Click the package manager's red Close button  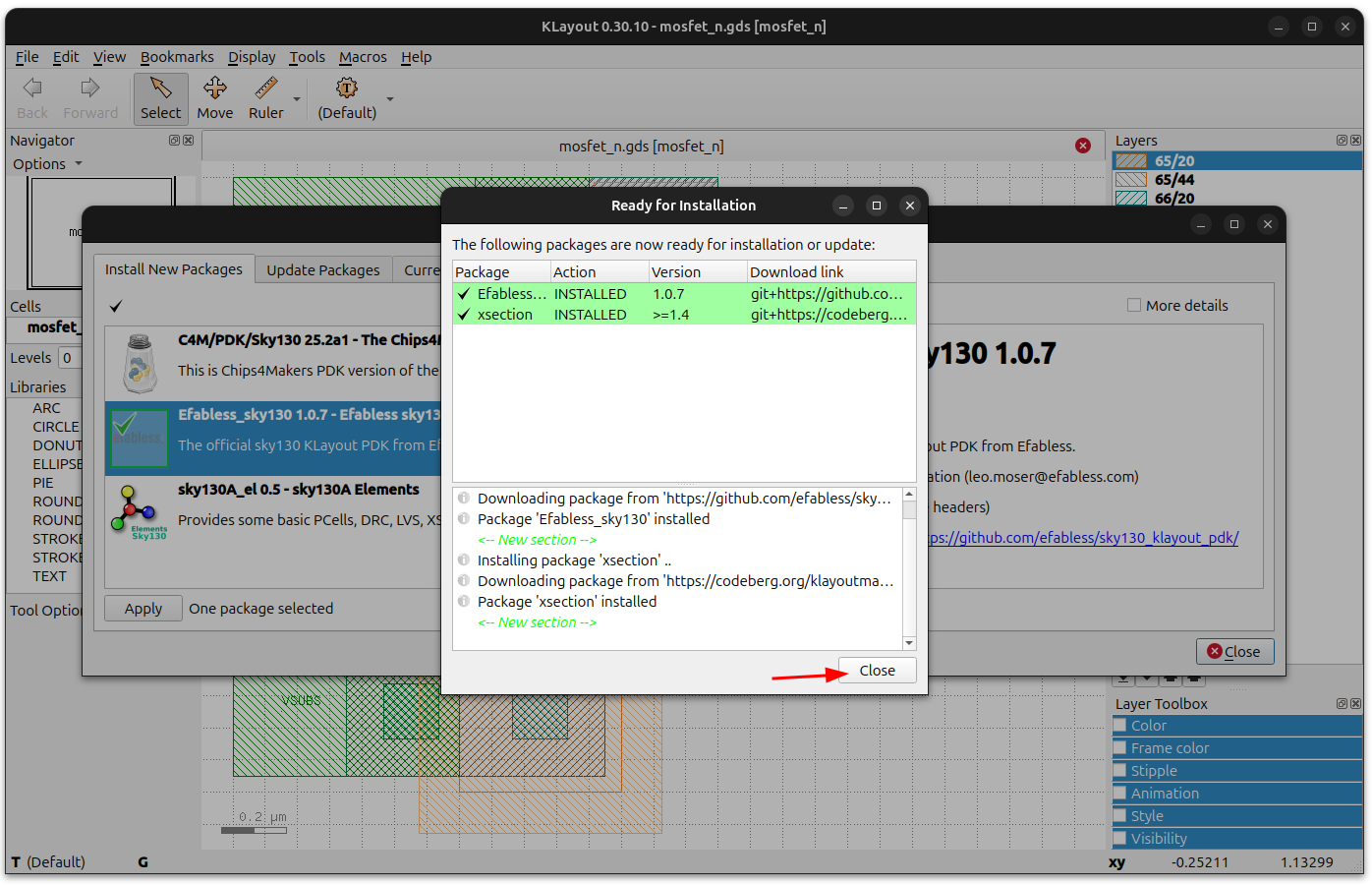(1234, 651)
